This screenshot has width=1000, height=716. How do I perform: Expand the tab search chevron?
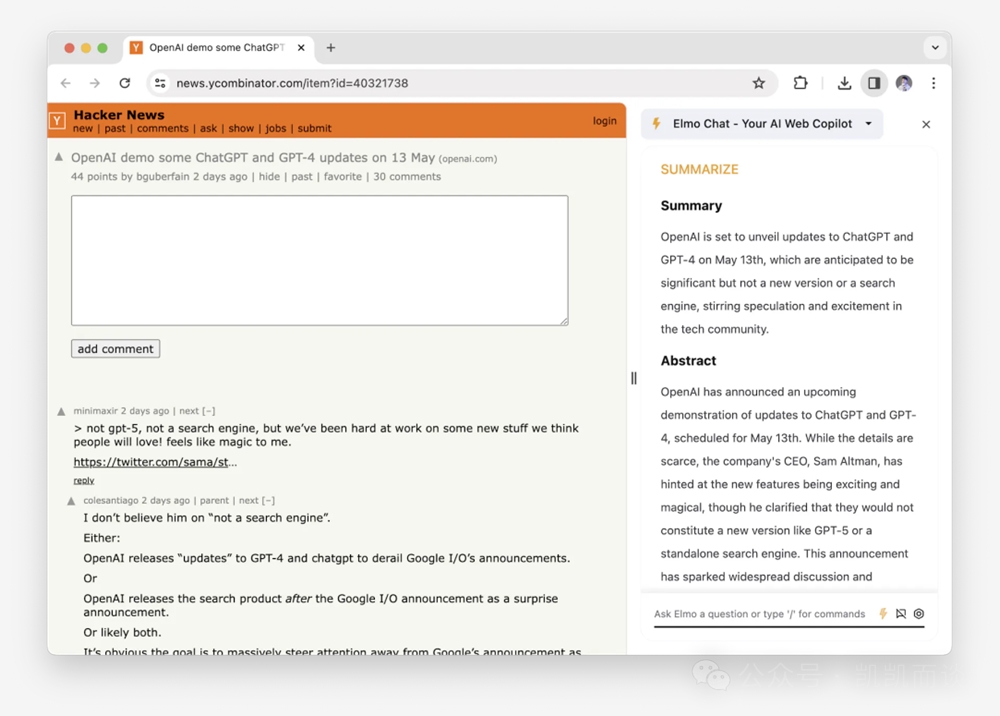coord(935,47)
